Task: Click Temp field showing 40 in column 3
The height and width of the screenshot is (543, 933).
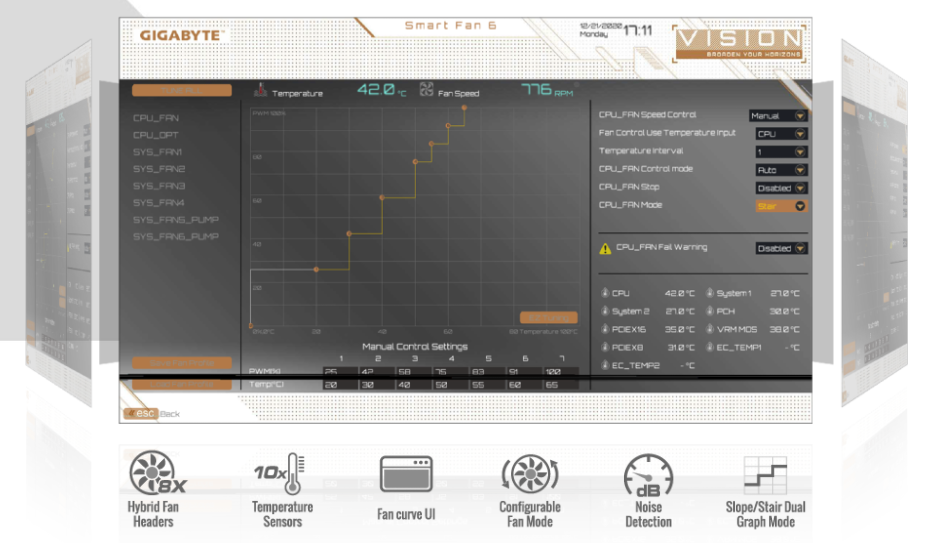Action: click(x=414, y=385)
